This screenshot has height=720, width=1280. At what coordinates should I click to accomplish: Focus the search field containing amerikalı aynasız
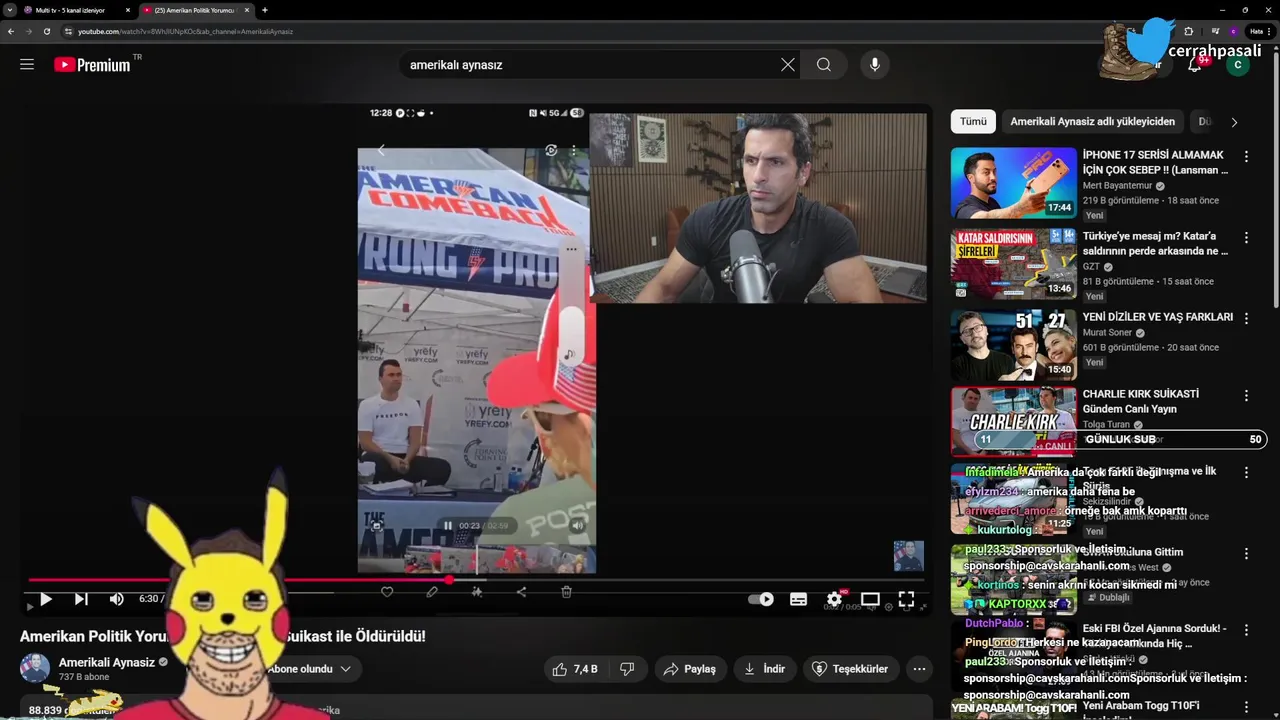[590, 65]
